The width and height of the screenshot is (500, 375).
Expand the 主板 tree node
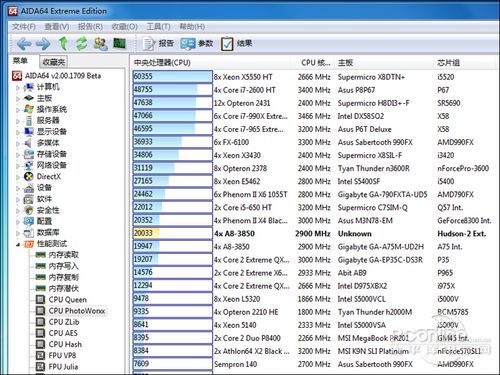[18, 99]
